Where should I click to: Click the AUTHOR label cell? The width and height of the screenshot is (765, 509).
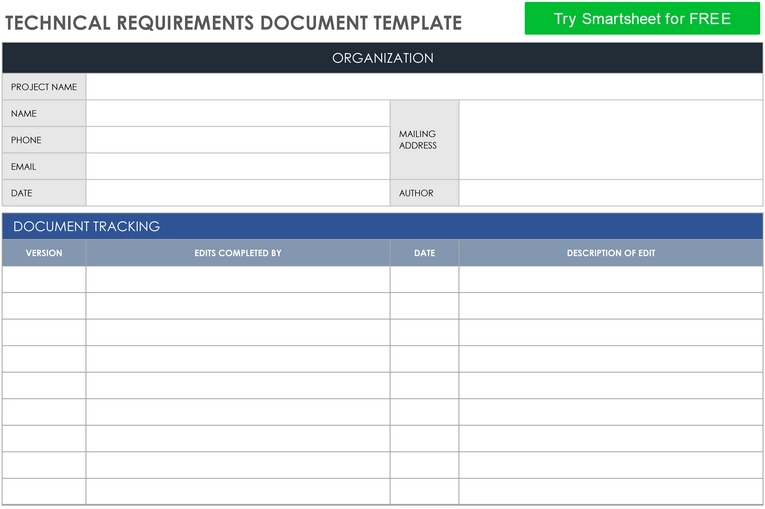tap(424, 193)
